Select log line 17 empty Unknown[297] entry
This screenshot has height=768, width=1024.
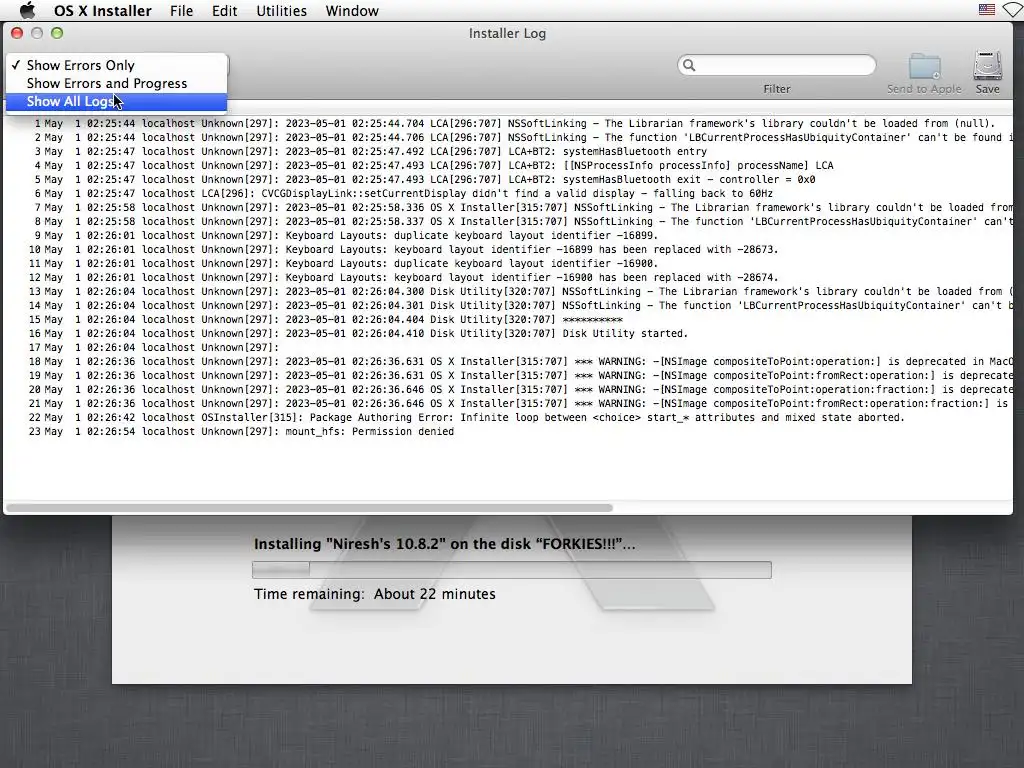pyautogui.click(x=153, y=347)
